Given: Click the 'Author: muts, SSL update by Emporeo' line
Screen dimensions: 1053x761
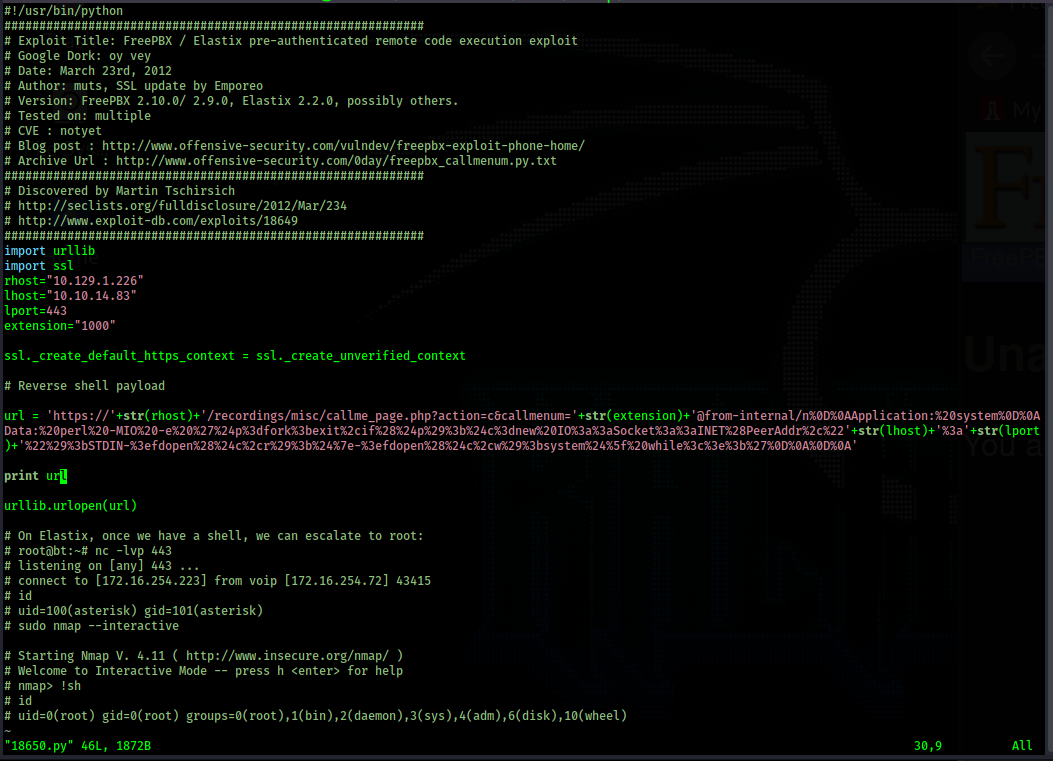Looking at the screenshot, I should point(134,86).
